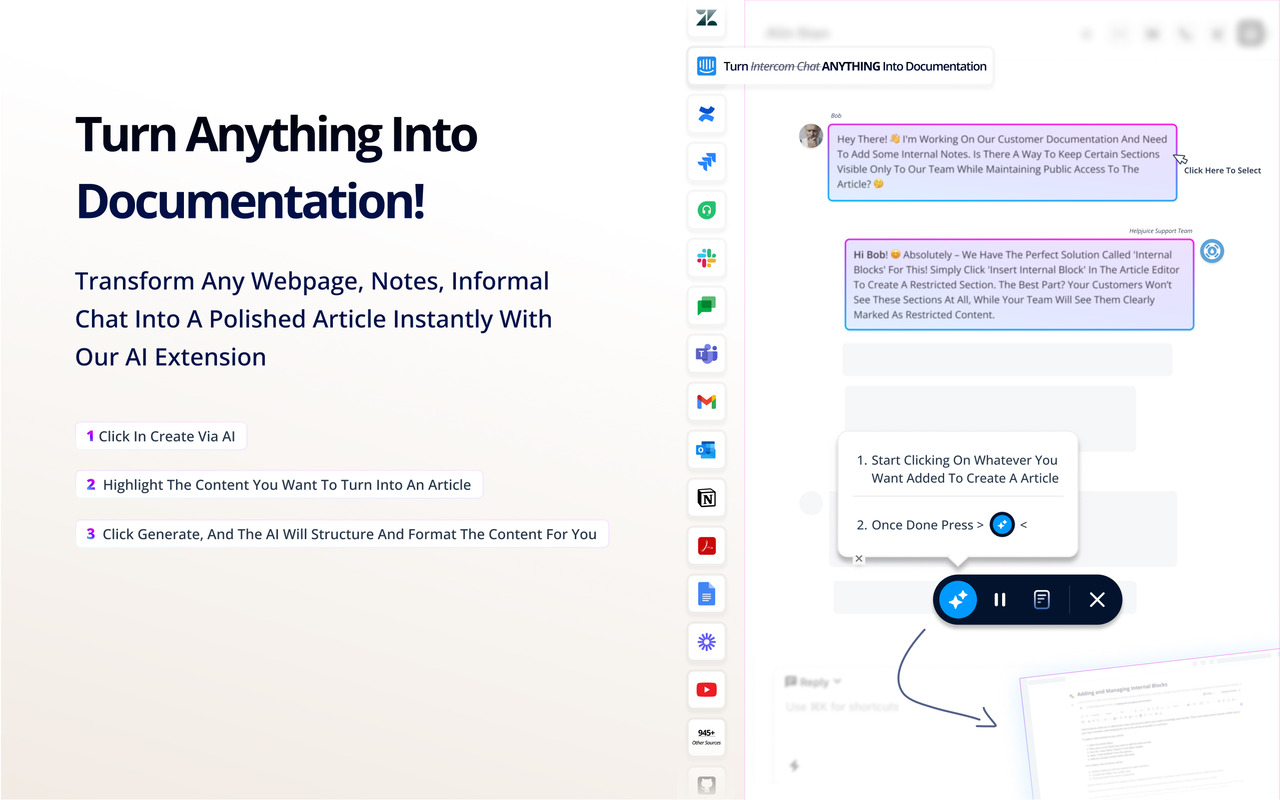The width and height of the screenshot is (1280, 800).
Task: Expand the Reply dropdown in the chat composer
Action: [813, 681]
